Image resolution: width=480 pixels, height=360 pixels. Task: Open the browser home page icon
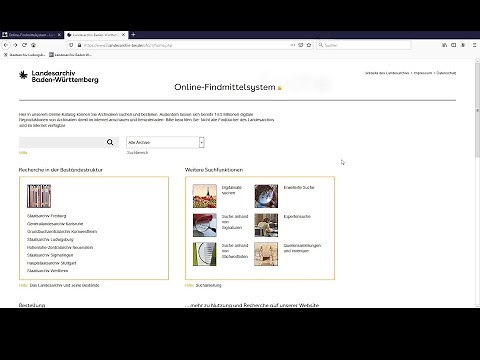33,45
